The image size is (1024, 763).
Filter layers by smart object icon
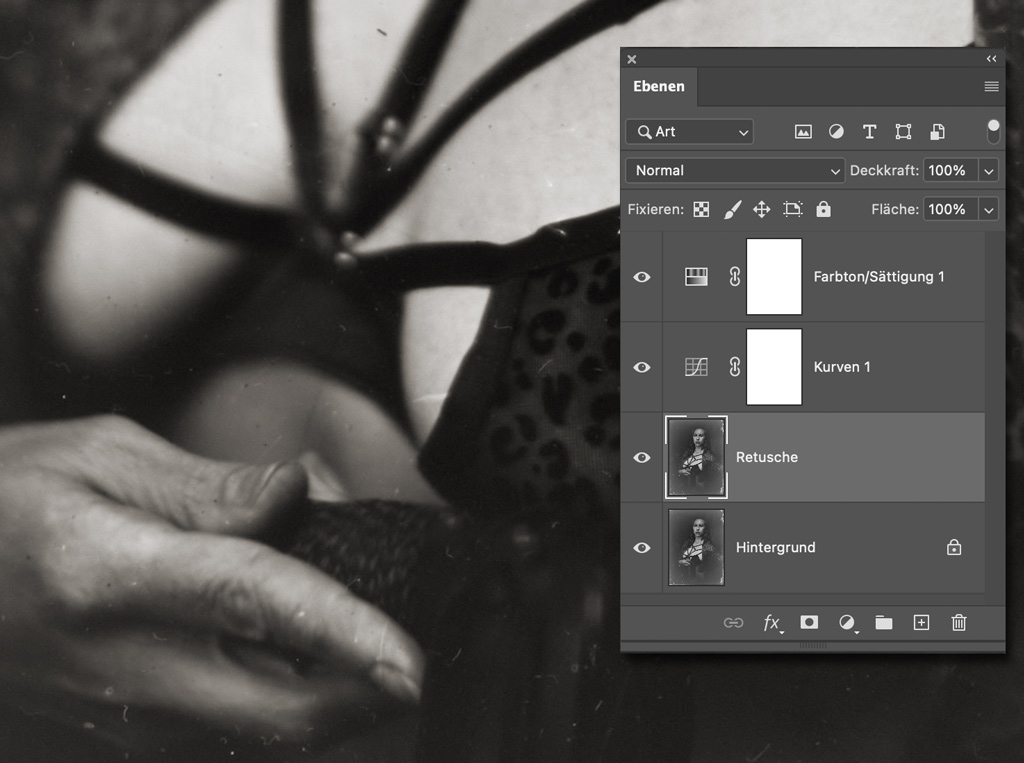pyautogui.click(x=937, y=132)
